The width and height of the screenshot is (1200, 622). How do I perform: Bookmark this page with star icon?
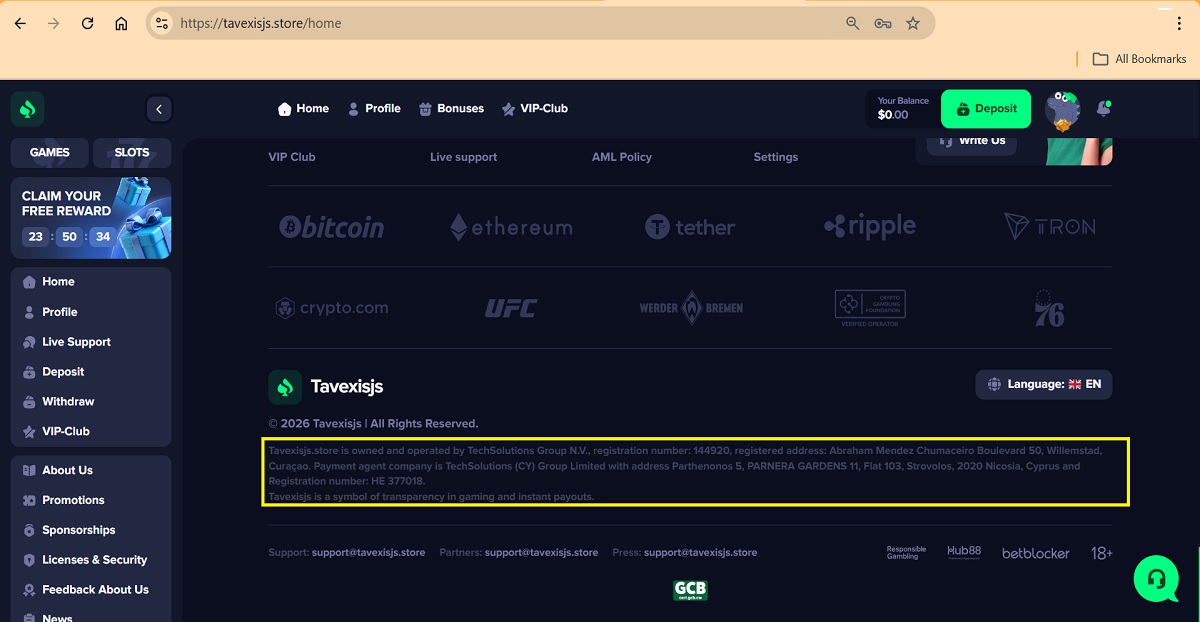click(912, 23)
